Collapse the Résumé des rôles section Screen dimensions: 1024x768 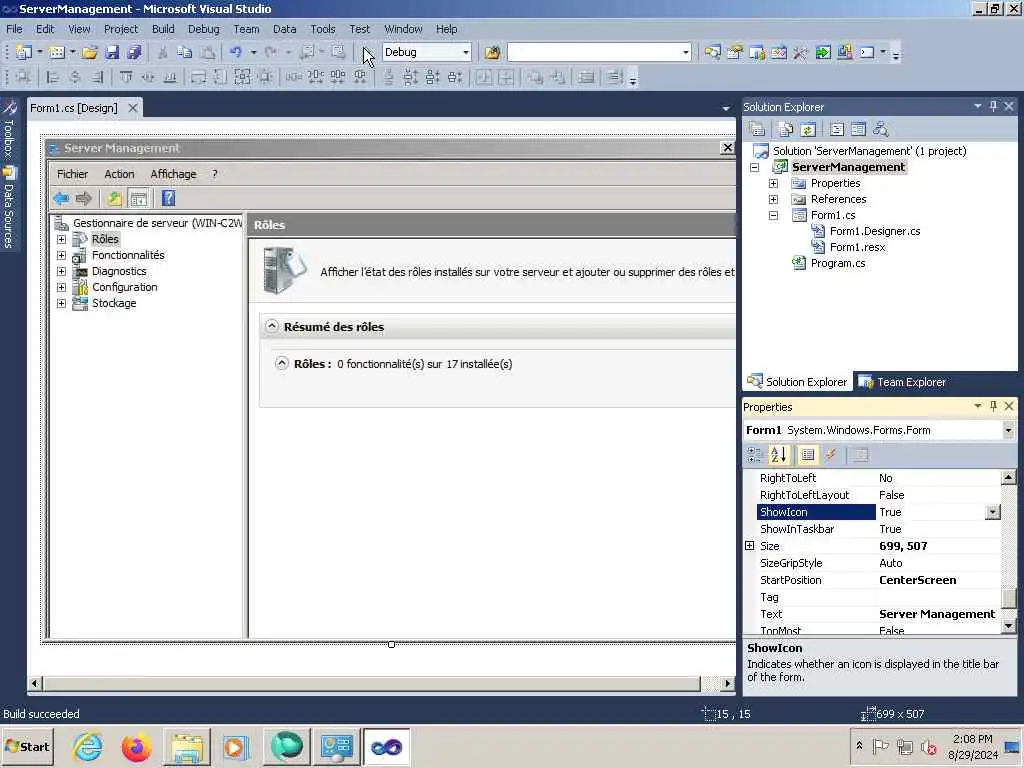(272, 326)
